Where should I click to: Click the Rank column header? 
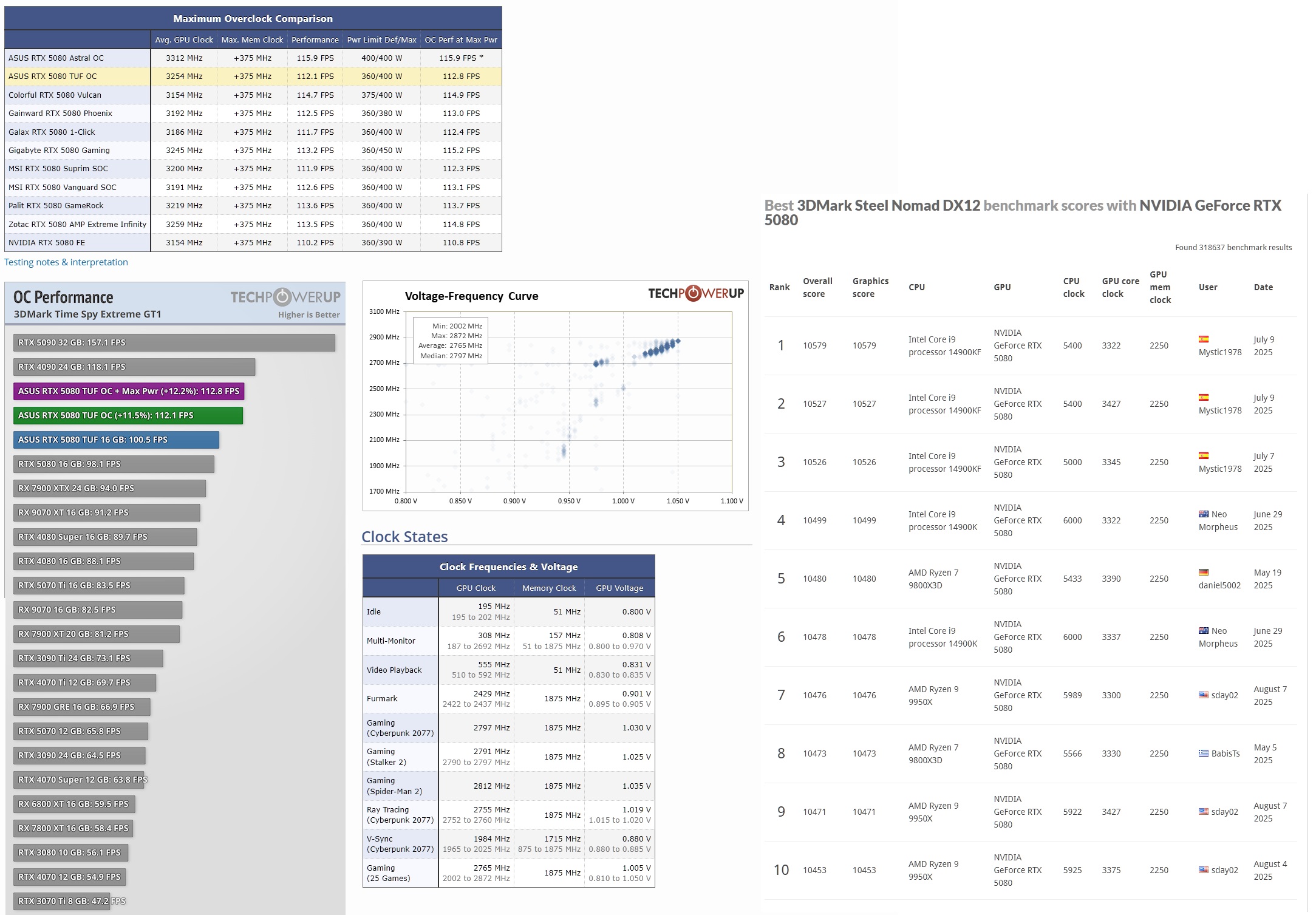[x=779, y=287]
